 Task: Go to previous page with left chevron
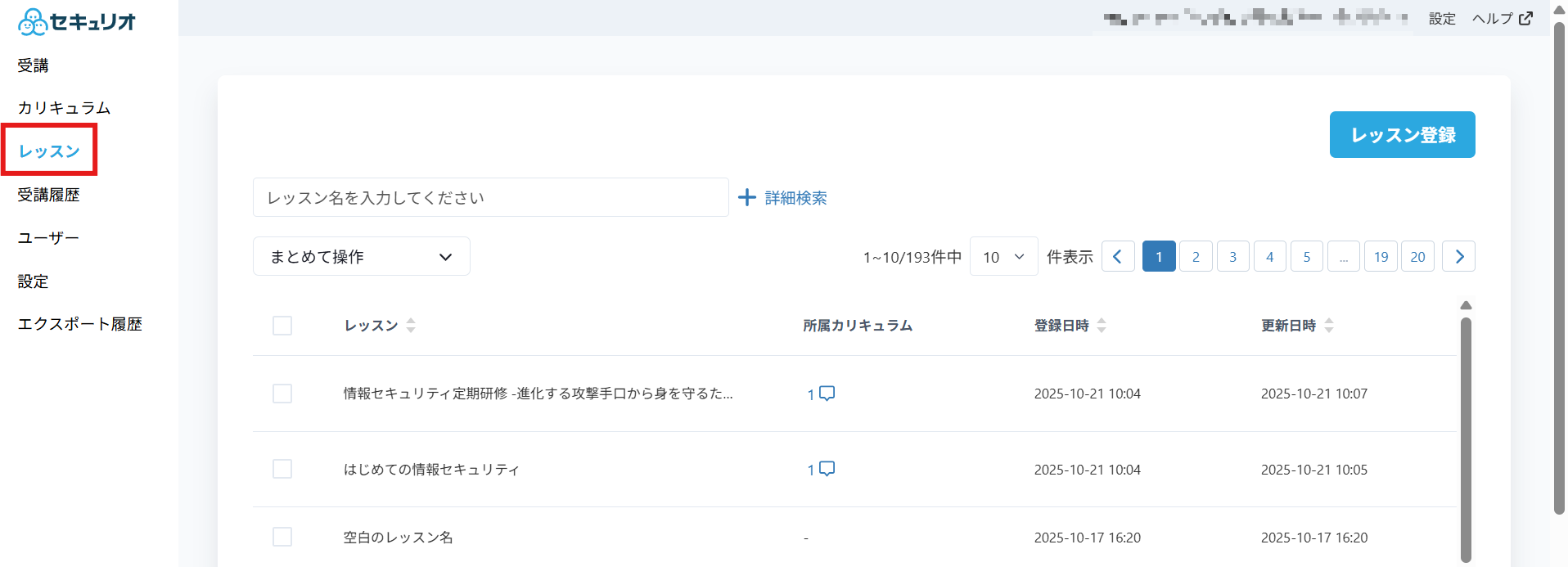[1117, 257]
